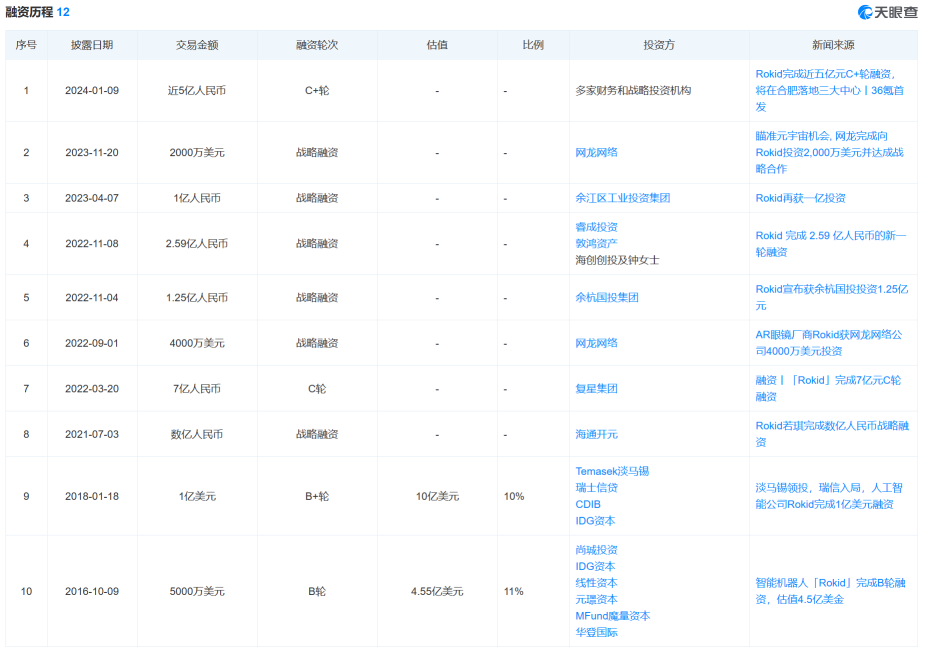Click the 融资轮次 column header
The width and height of the screenshot is (926, 650).
(x=317, y=45)
